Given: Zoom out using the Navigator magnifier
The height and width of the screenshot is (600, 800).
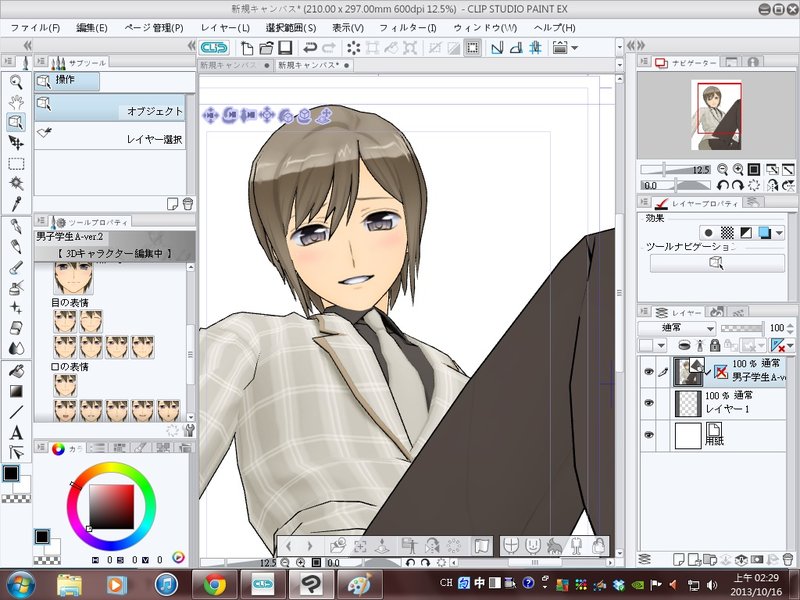Looking at the screenshot, I should [722, 169].
